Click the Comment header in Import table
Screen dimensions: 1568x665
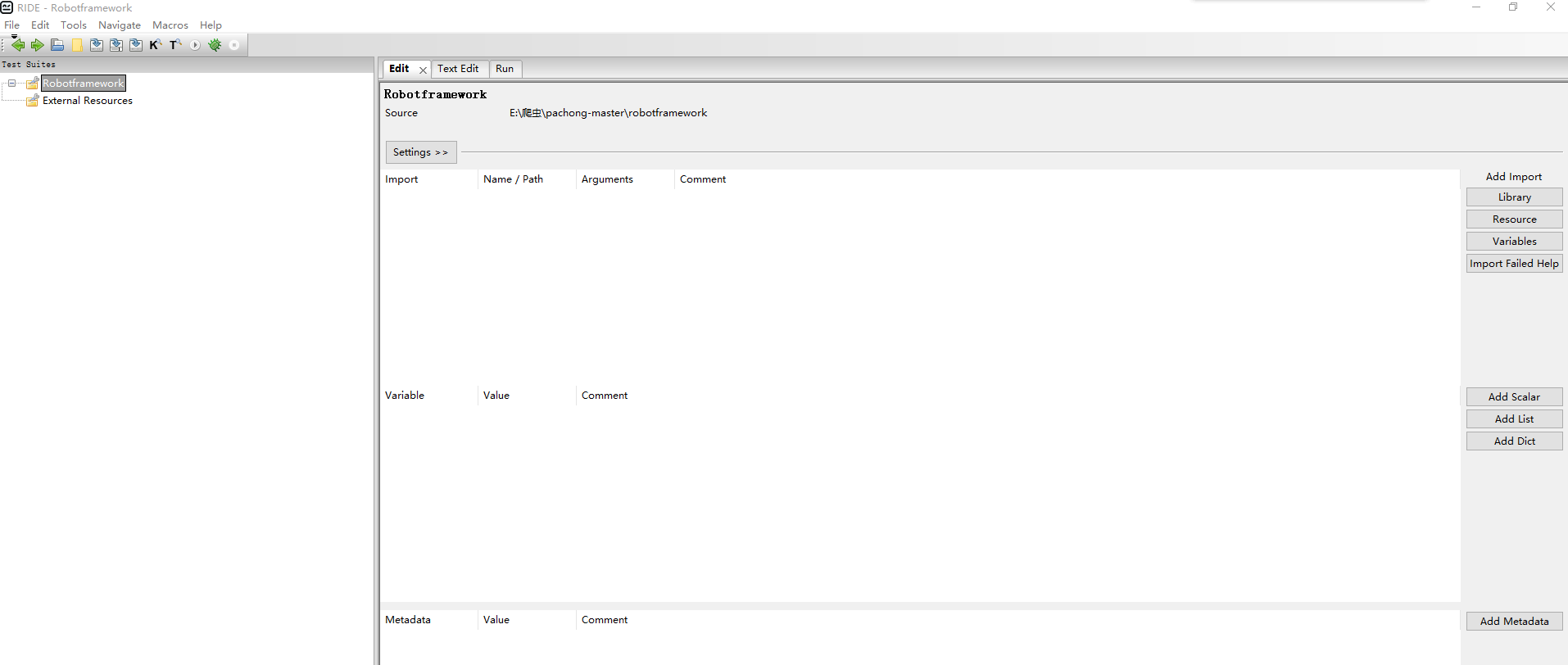pos(703,179)
